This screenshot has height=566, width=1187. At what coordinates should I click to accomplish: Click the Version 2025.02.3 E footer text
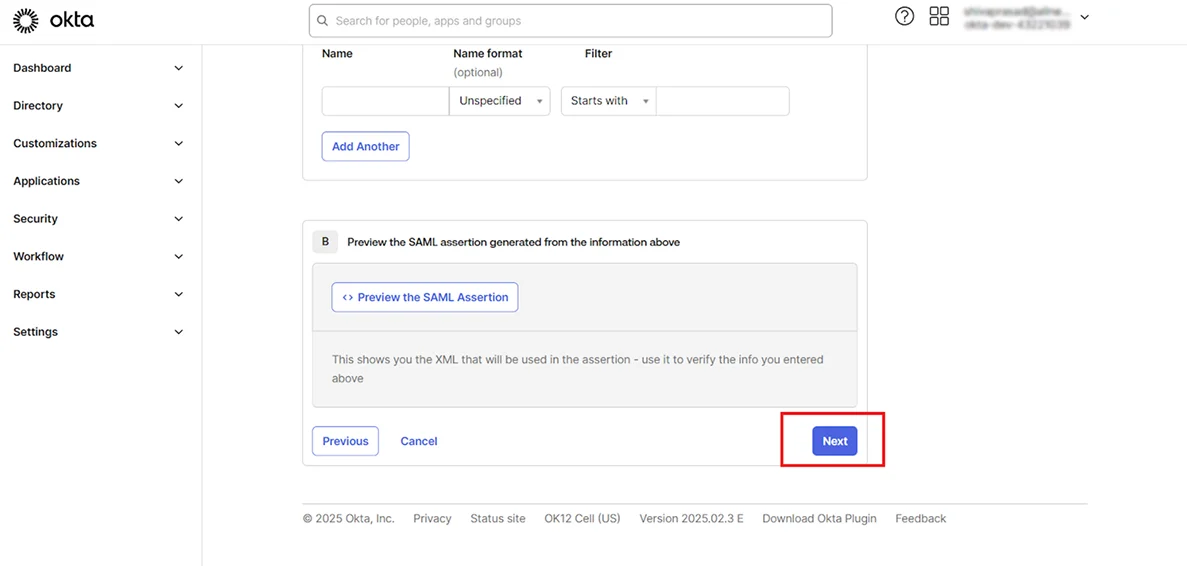[692, 519]
